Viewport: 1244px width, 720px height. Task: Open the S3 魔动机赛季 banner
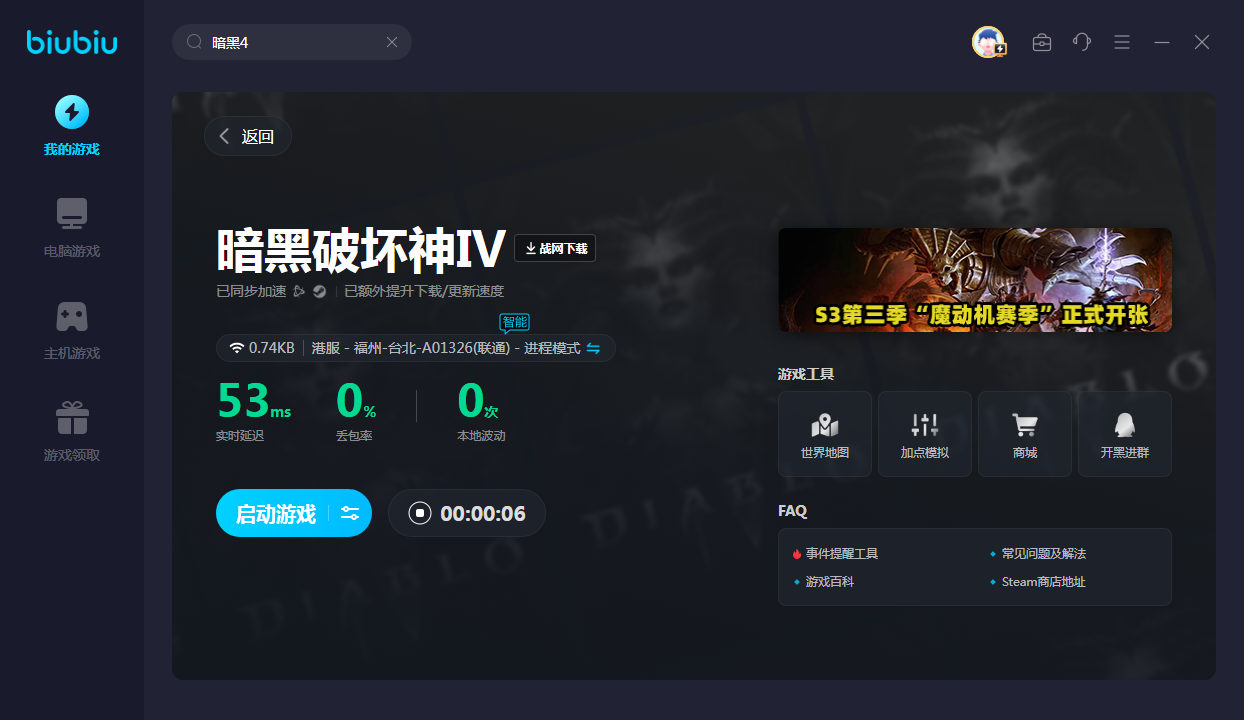click(x=975, y=280)
